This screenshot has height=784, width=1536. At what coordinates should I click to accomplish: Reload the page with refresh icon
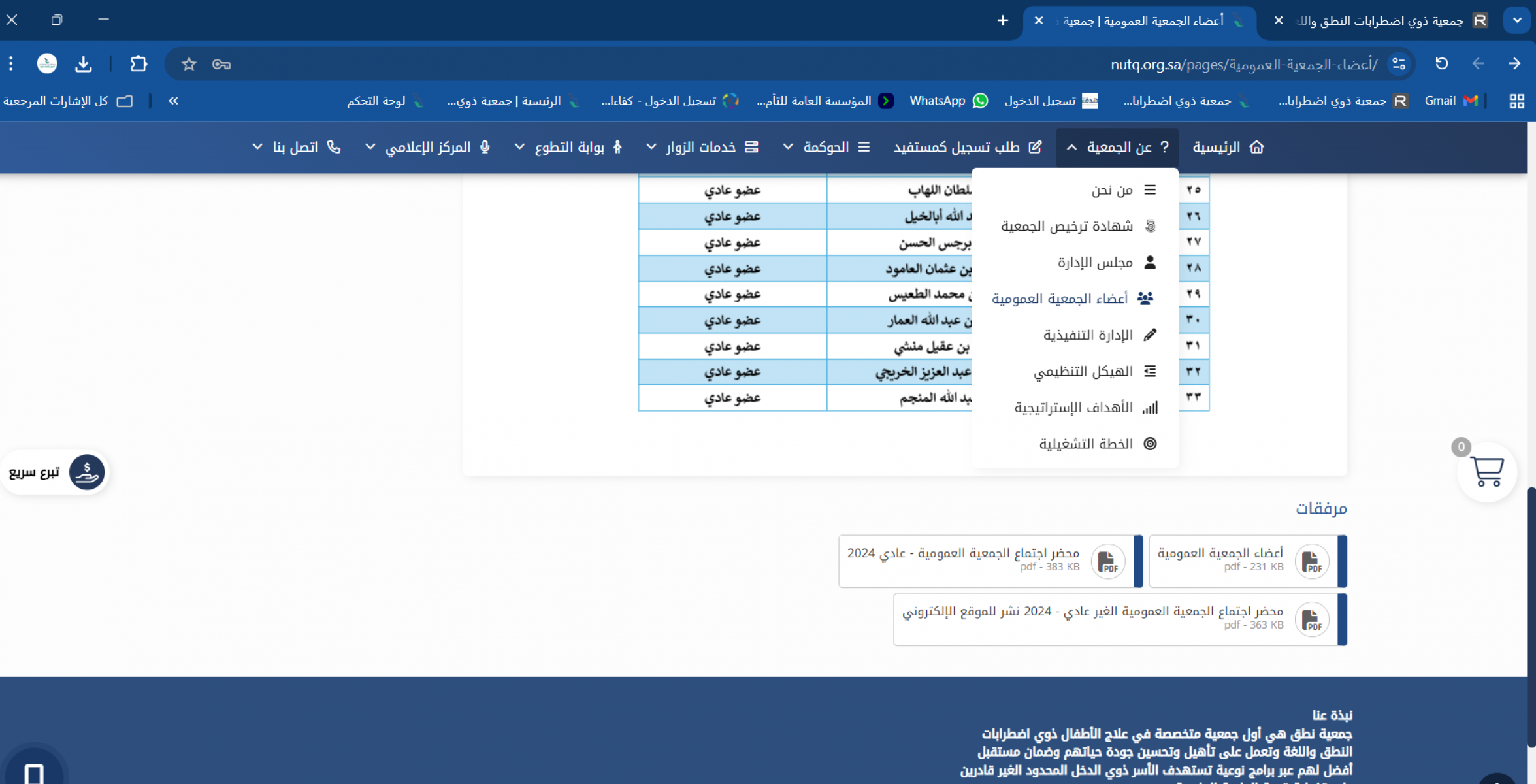(1442, 63)
